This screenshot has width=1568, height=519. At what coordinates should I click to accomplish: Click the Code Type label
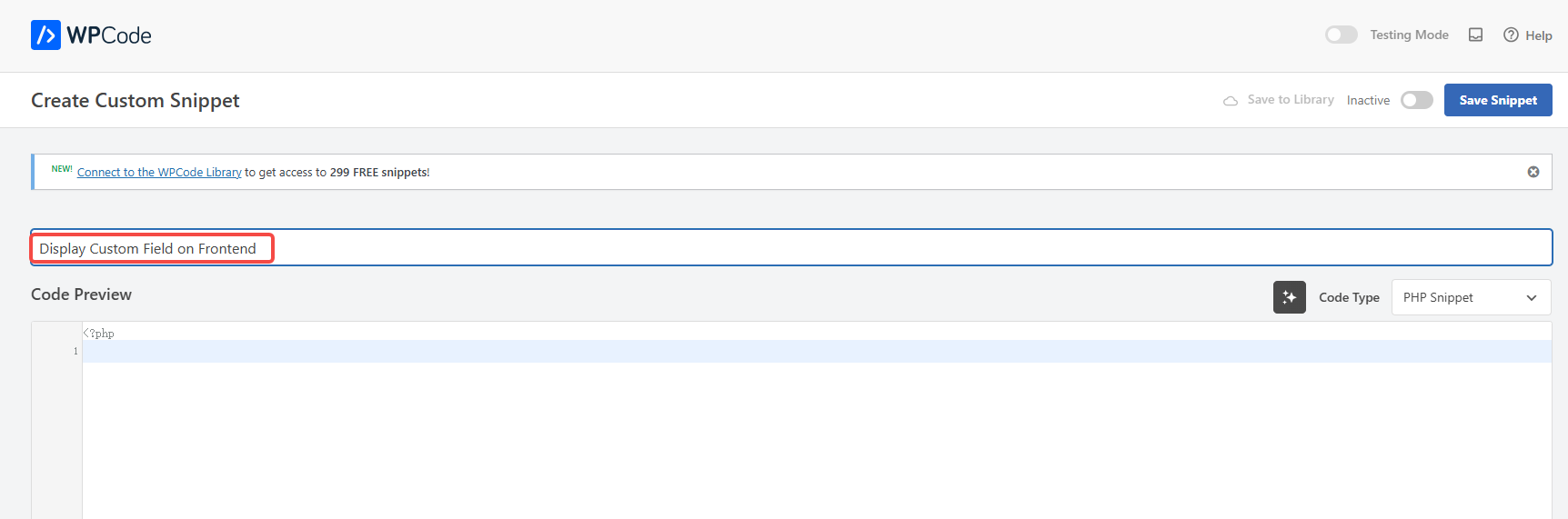[1349, 298]
